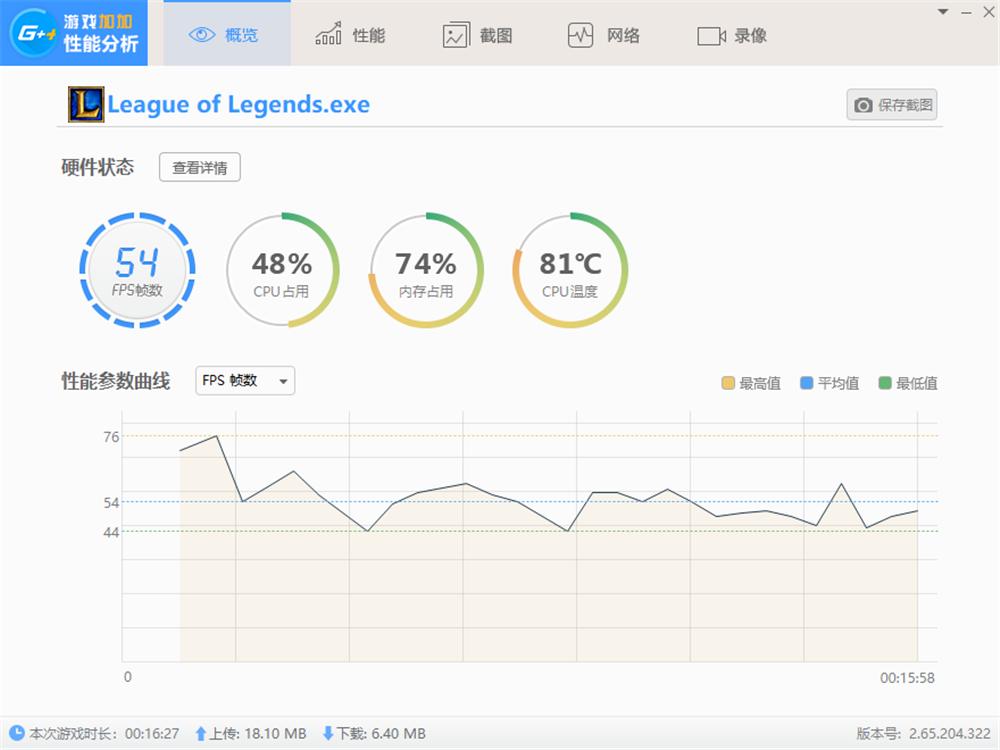Screen dimensions: 1000x750
Task: Click the 查看详情 button
Action: tap(199, 167)
